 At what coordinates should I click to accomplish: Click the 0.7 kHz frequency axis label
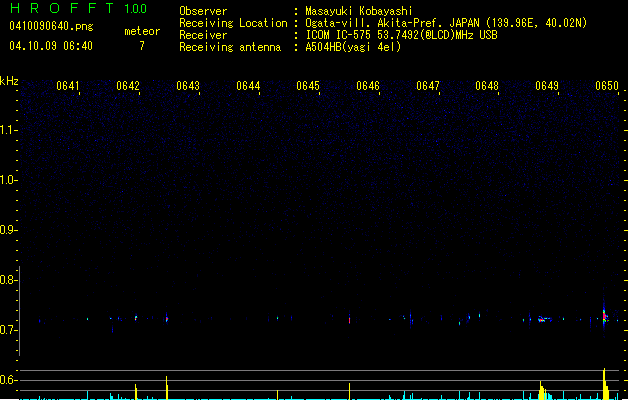(x=8, y=330)
